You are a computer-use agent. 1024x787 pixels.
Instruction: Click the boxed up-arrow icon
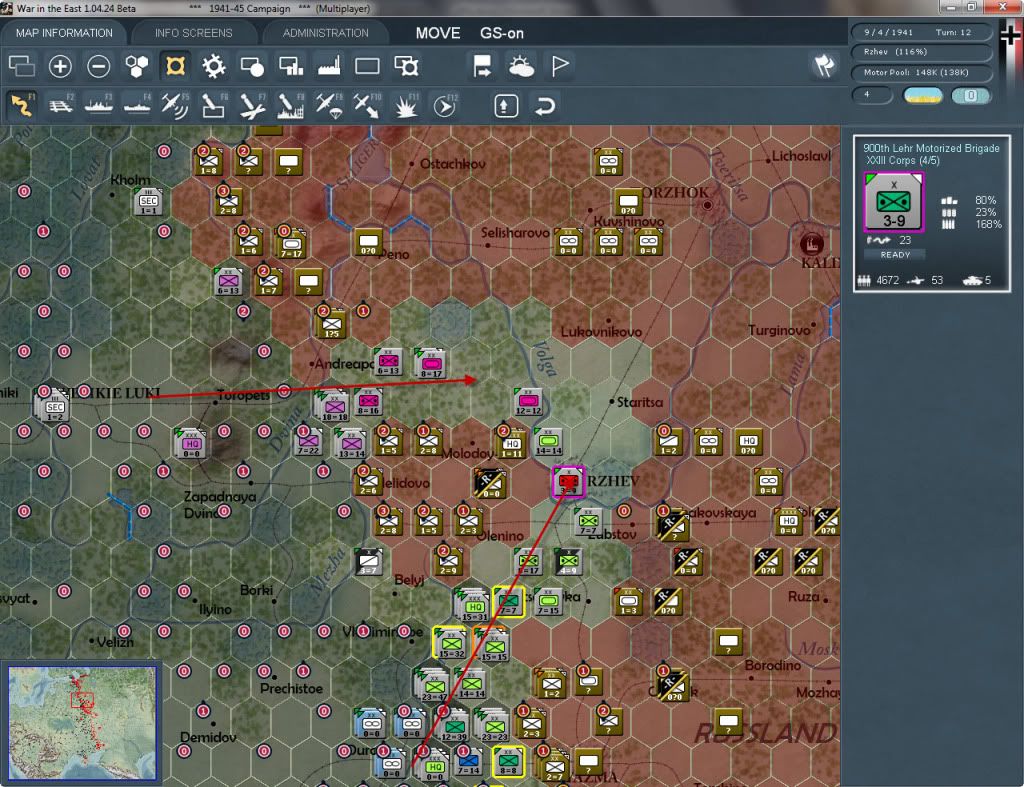pyautogui.click(x=506, y=106)
